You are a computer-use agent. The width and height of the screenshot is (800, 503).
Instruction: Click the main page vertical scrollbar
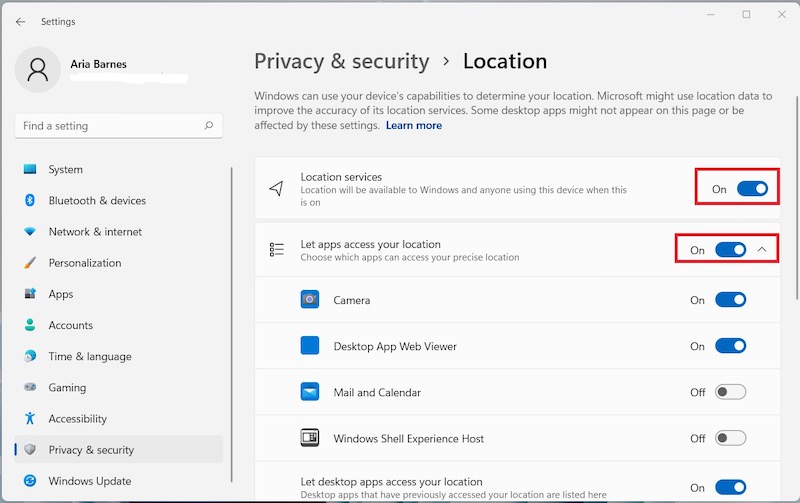(797, 197)
